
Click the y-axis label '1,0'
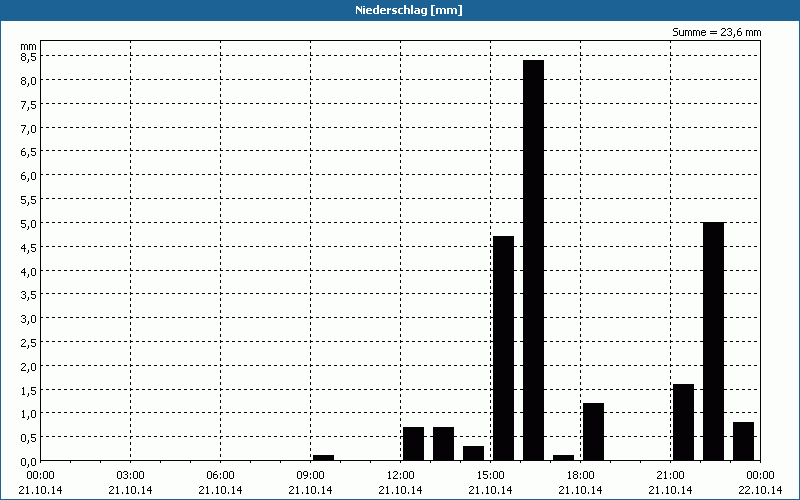click(x=28, y=414)
